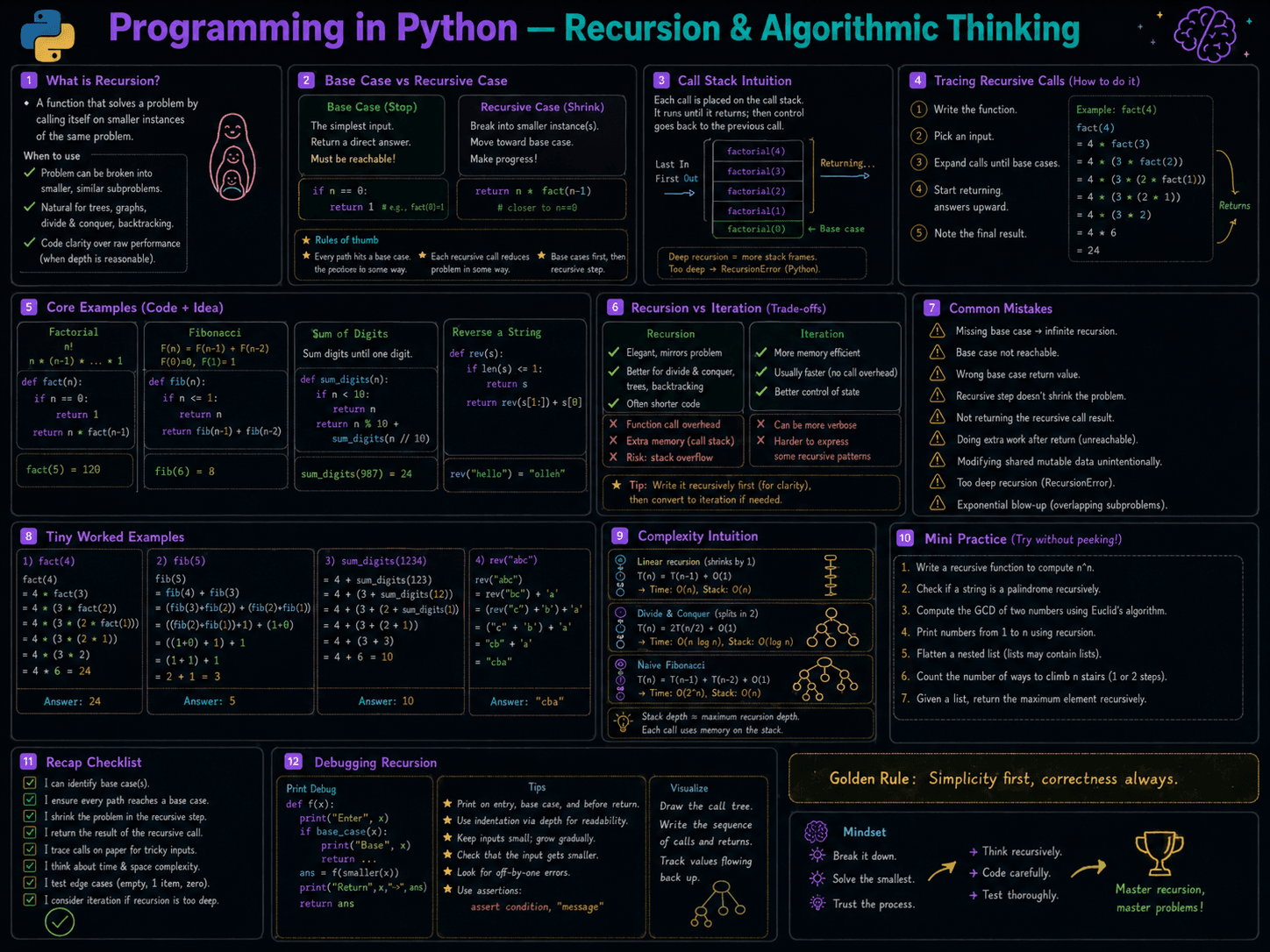Click the result text fact(5) = 120
Image resolution: width=1270 pixels, height=952 pixels.
(63, 470)
